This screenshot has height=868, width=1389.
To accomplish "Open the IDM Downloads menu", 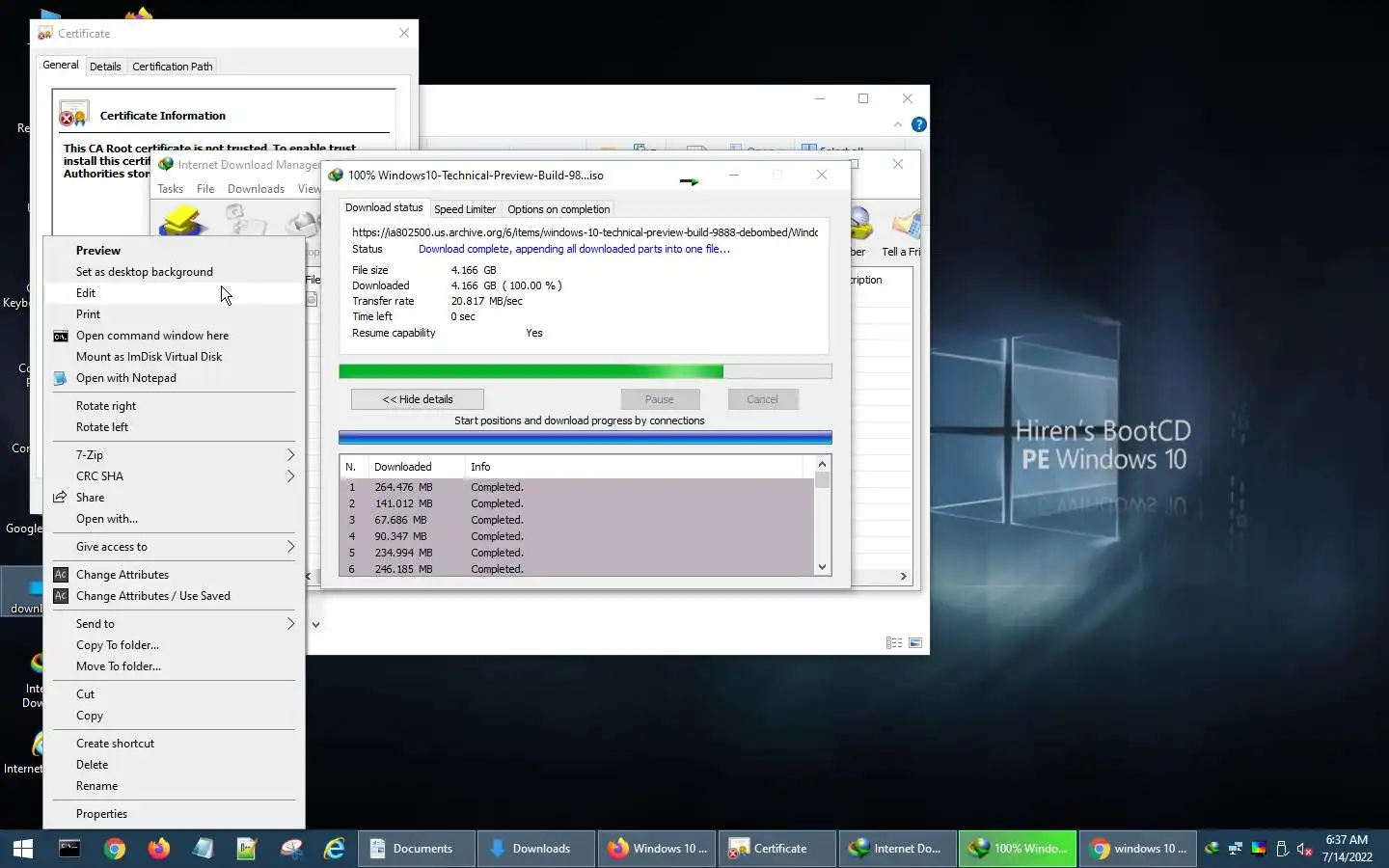I will pyautogui.click(x=256, y=189).
